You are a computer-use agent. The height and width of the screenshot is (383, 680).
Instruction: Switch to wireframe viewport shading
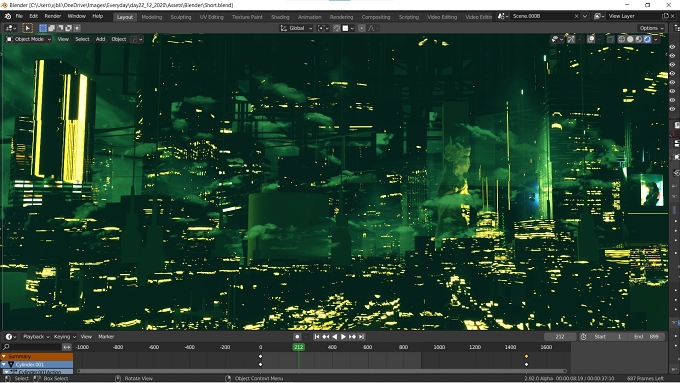click(621, 39)
